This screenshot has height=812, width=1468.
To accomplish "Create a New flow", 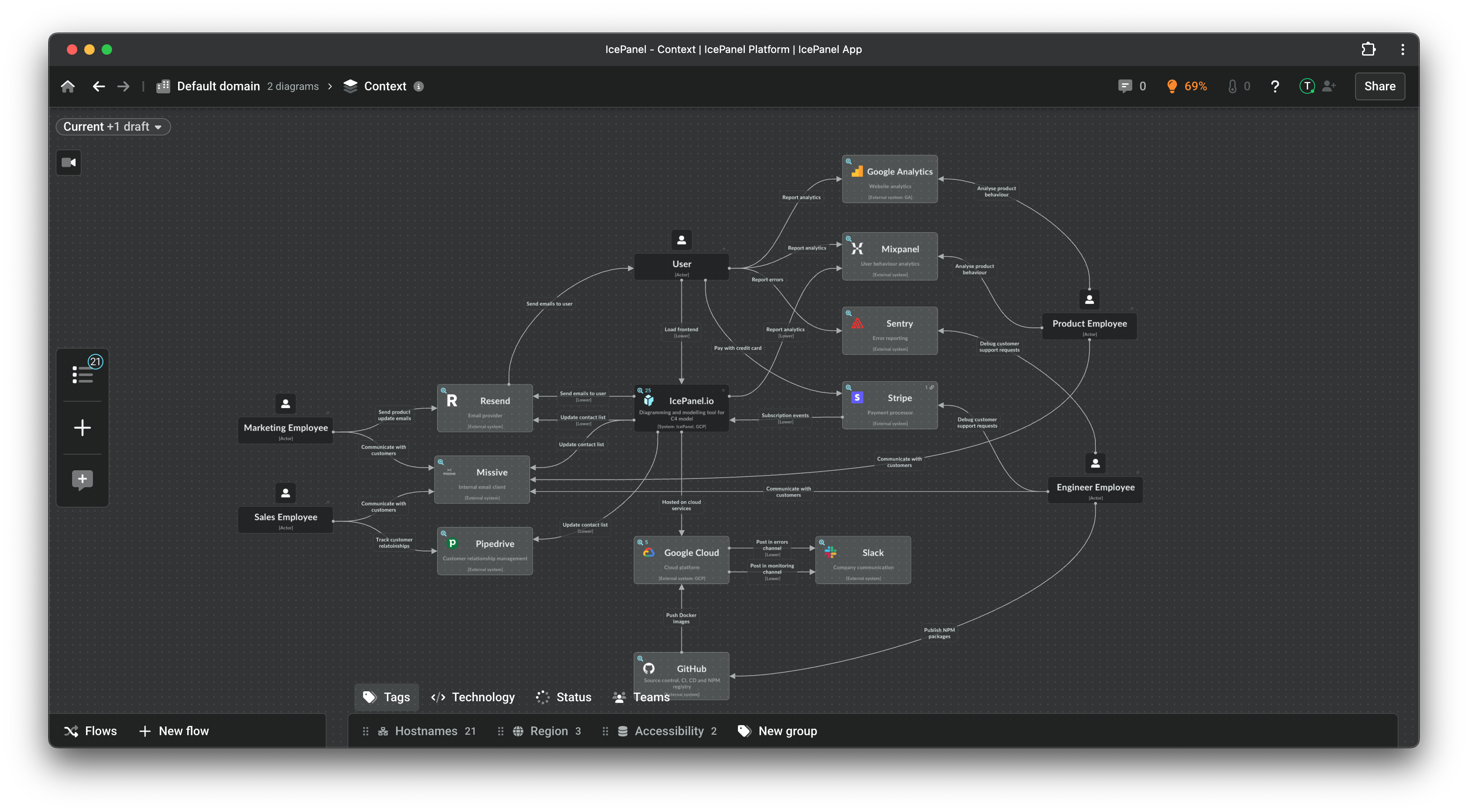I will coord(174,730).
